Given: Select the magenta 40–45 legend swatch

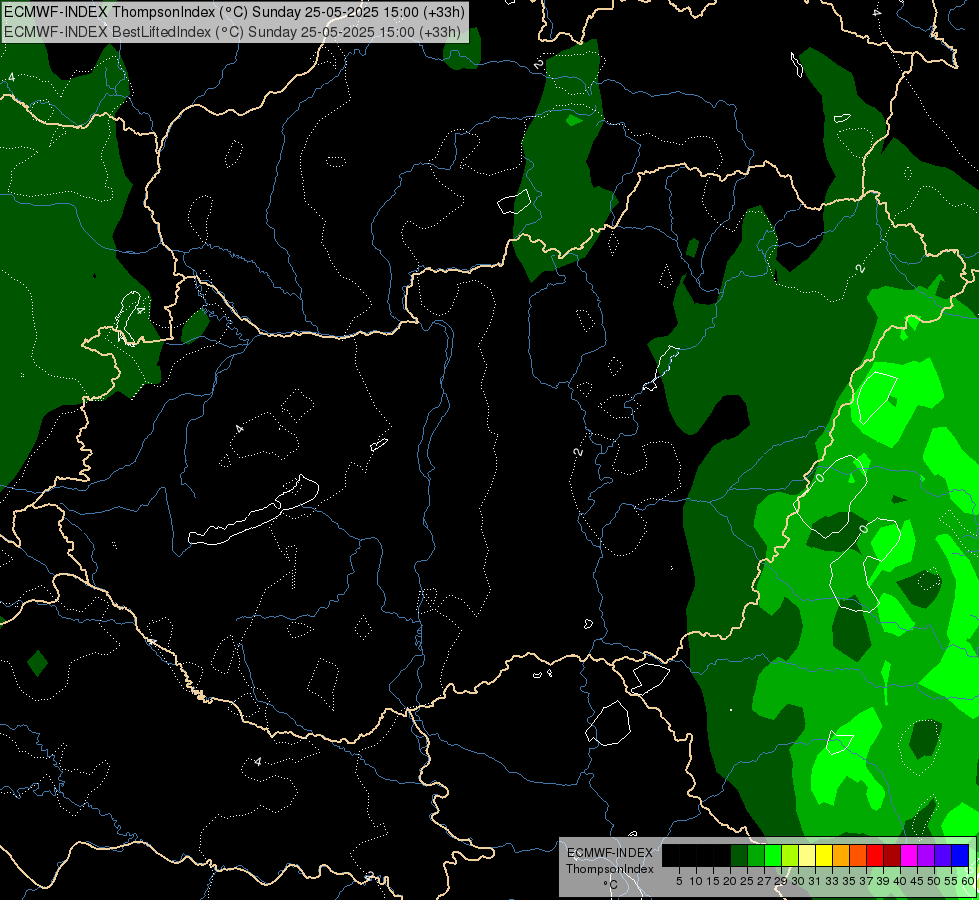Looking at the screenshot, I should click(909, 855).
